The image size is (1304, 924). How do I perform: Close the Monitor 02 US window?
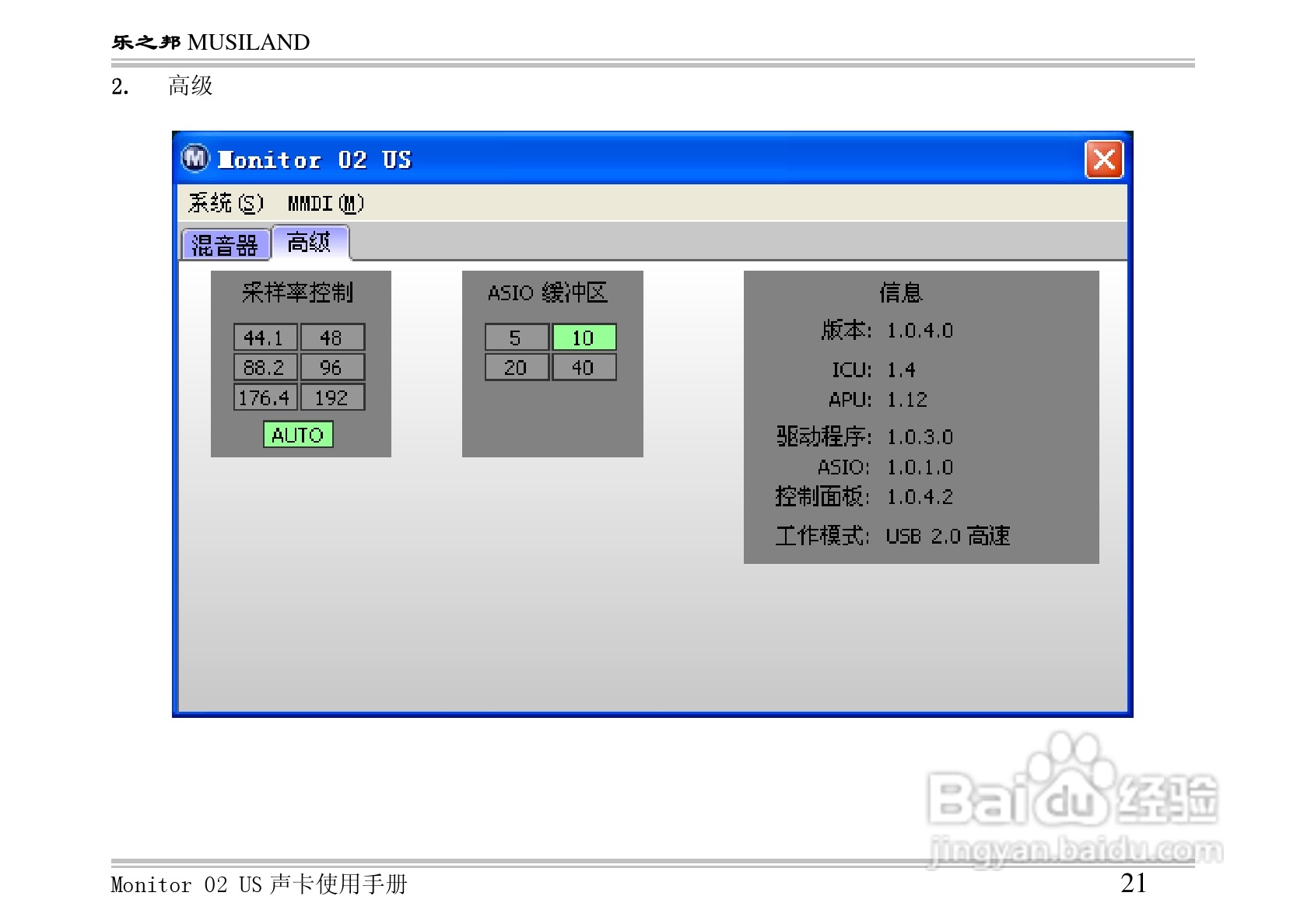(1104, 159)
